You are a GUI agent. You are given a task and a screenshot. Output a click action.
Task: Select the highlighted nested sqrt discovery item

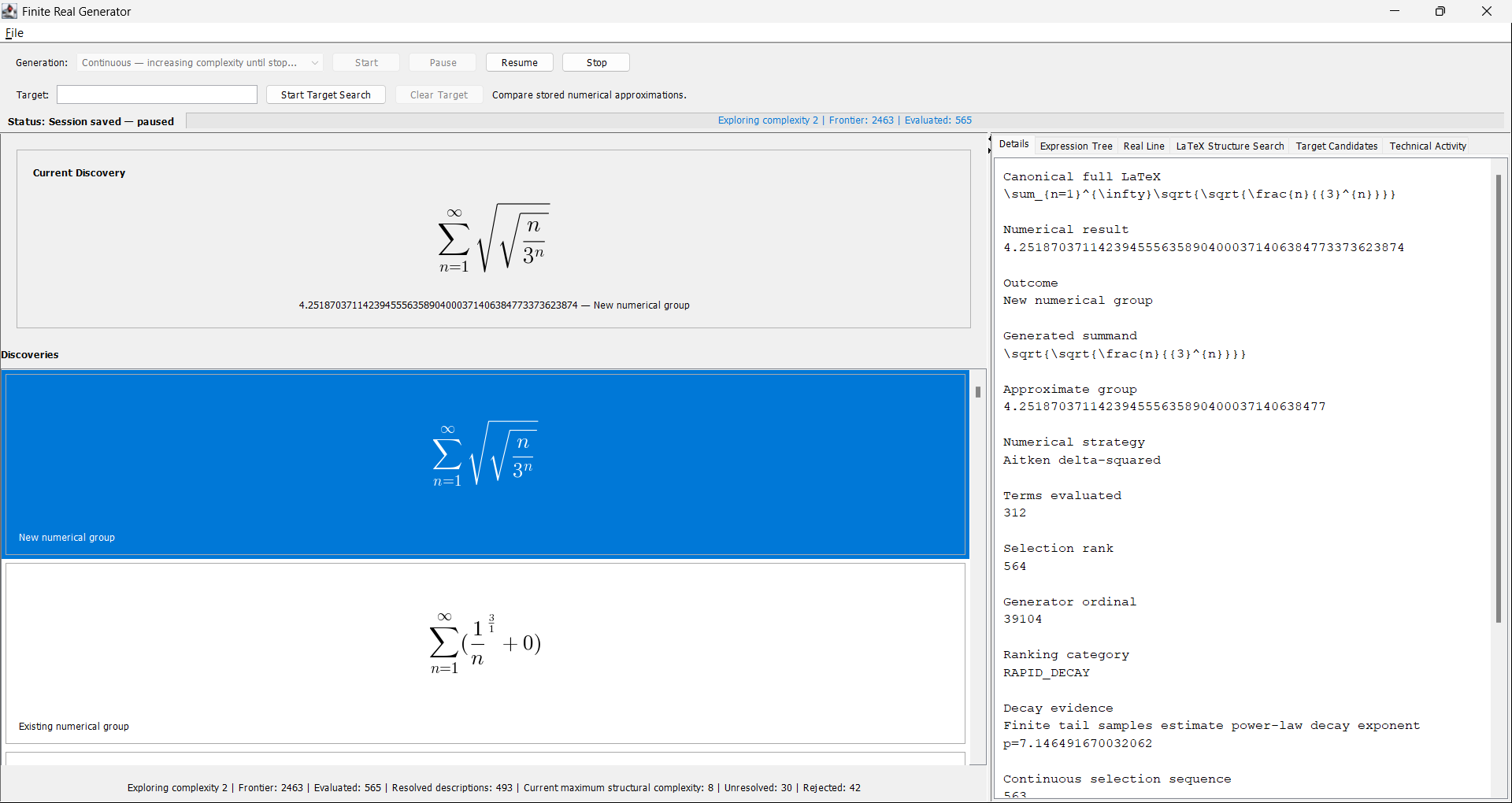point(485,464)
